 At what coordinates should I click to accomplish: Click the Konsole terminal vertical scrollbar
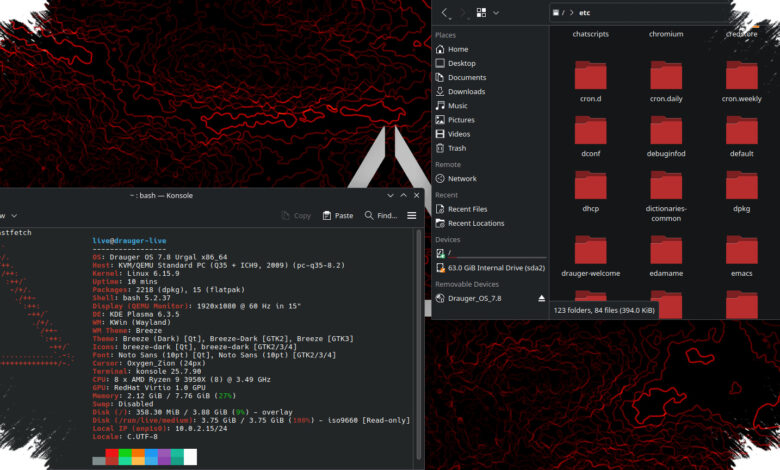tap(419, 345)
